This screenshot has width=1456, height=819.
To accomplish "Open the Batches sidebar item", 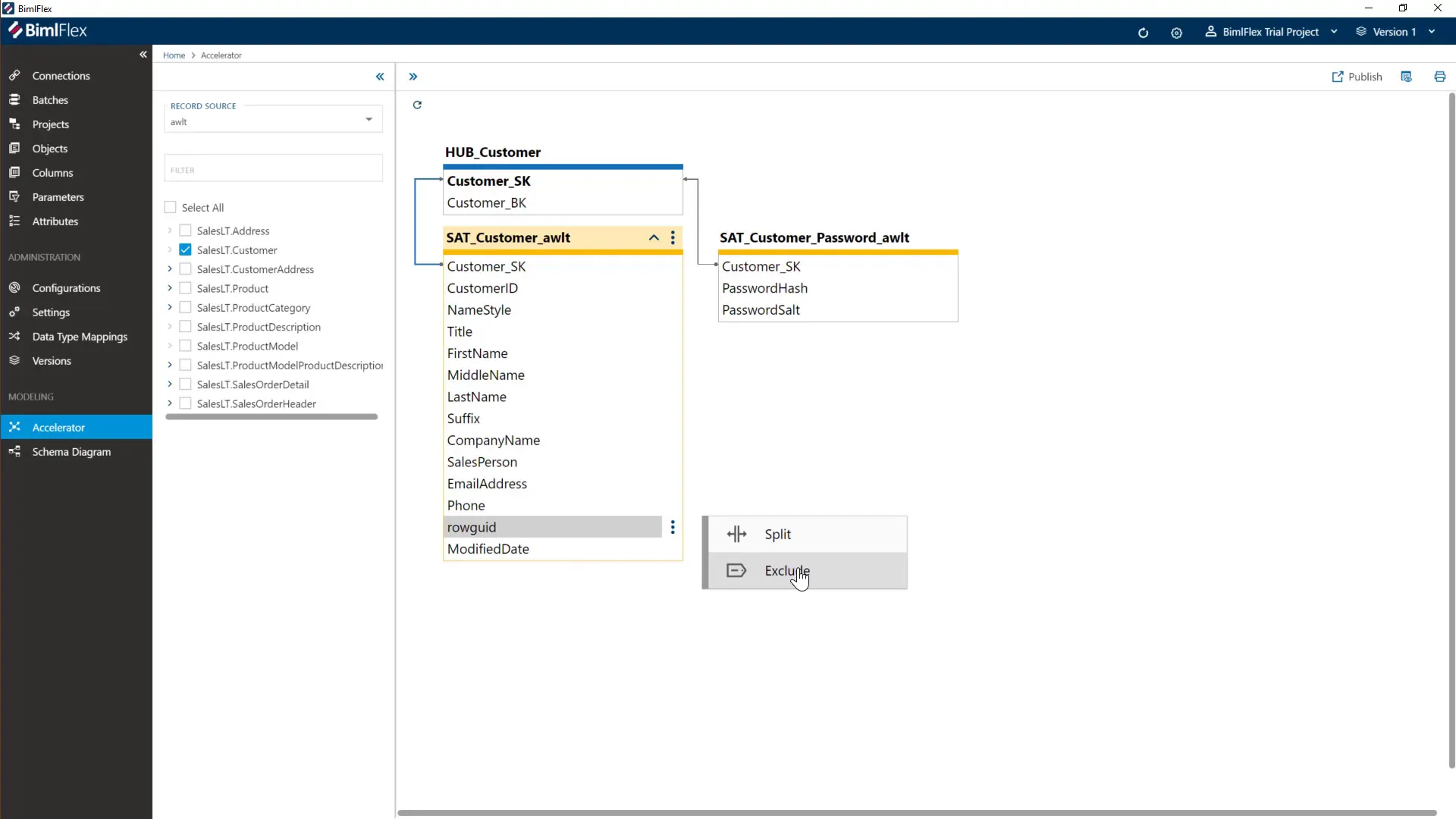I will click(x=76, y=100).
